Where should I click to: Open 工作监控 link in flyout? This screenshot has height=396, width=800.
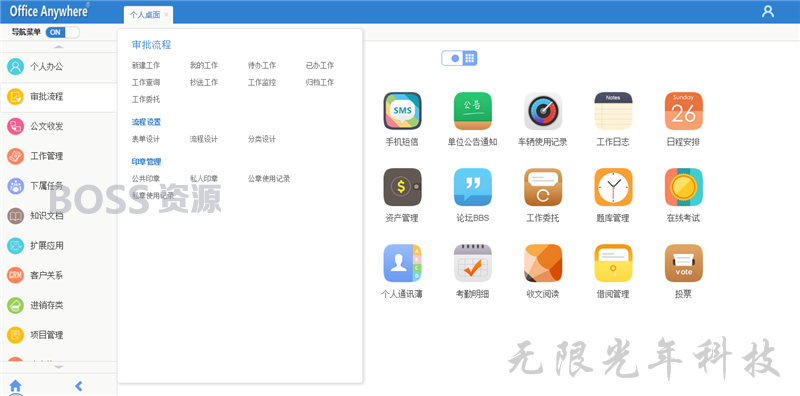click(x=262, y=83)
